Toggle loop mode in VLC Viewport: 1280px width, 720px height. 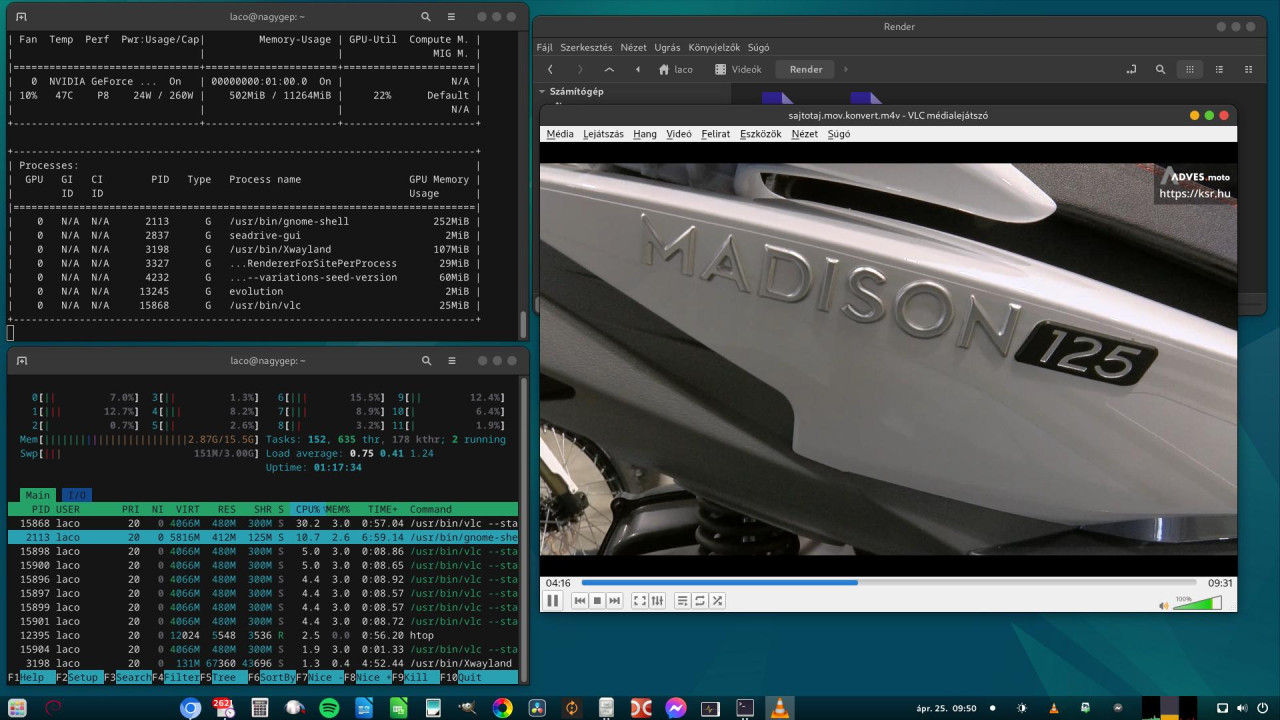pyautogui.click(x=700, y=600)
